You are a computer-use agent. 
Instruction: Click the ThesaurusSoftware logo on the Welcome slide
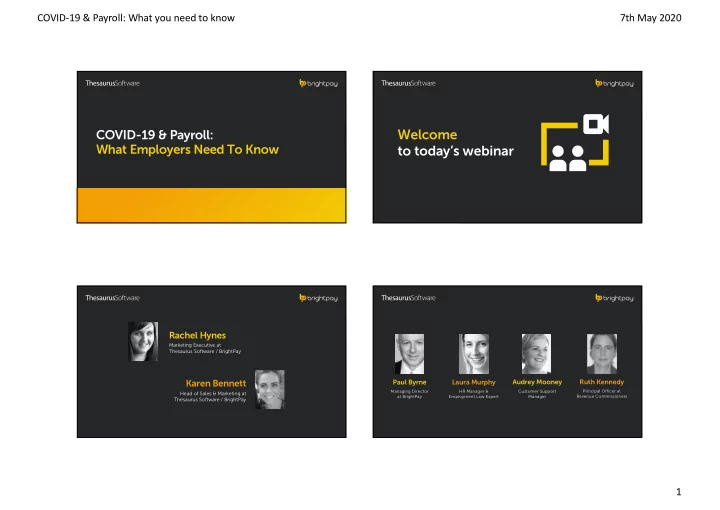tap(408, 83)
